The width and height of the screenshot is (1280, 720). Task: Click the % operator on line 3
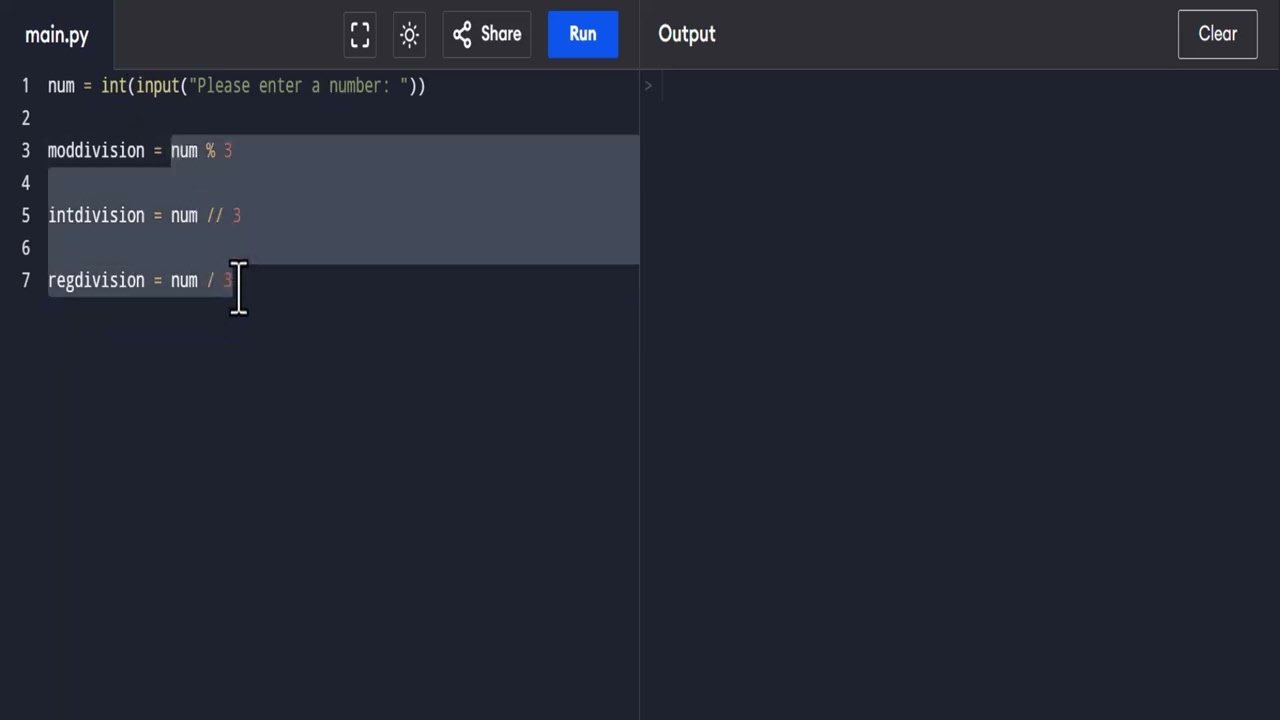210,151
